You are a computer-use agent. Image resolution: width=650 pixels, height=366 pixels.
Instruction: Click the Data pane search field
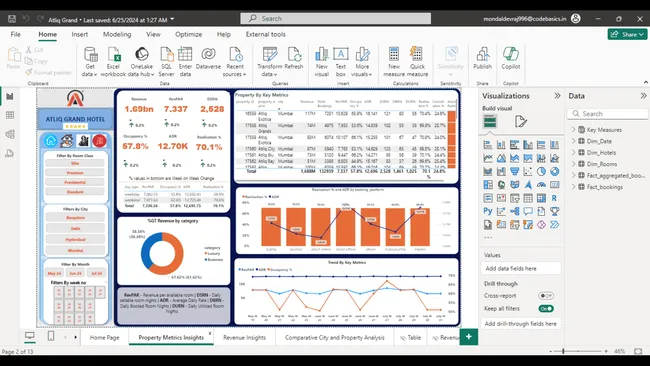coord(607,114)
